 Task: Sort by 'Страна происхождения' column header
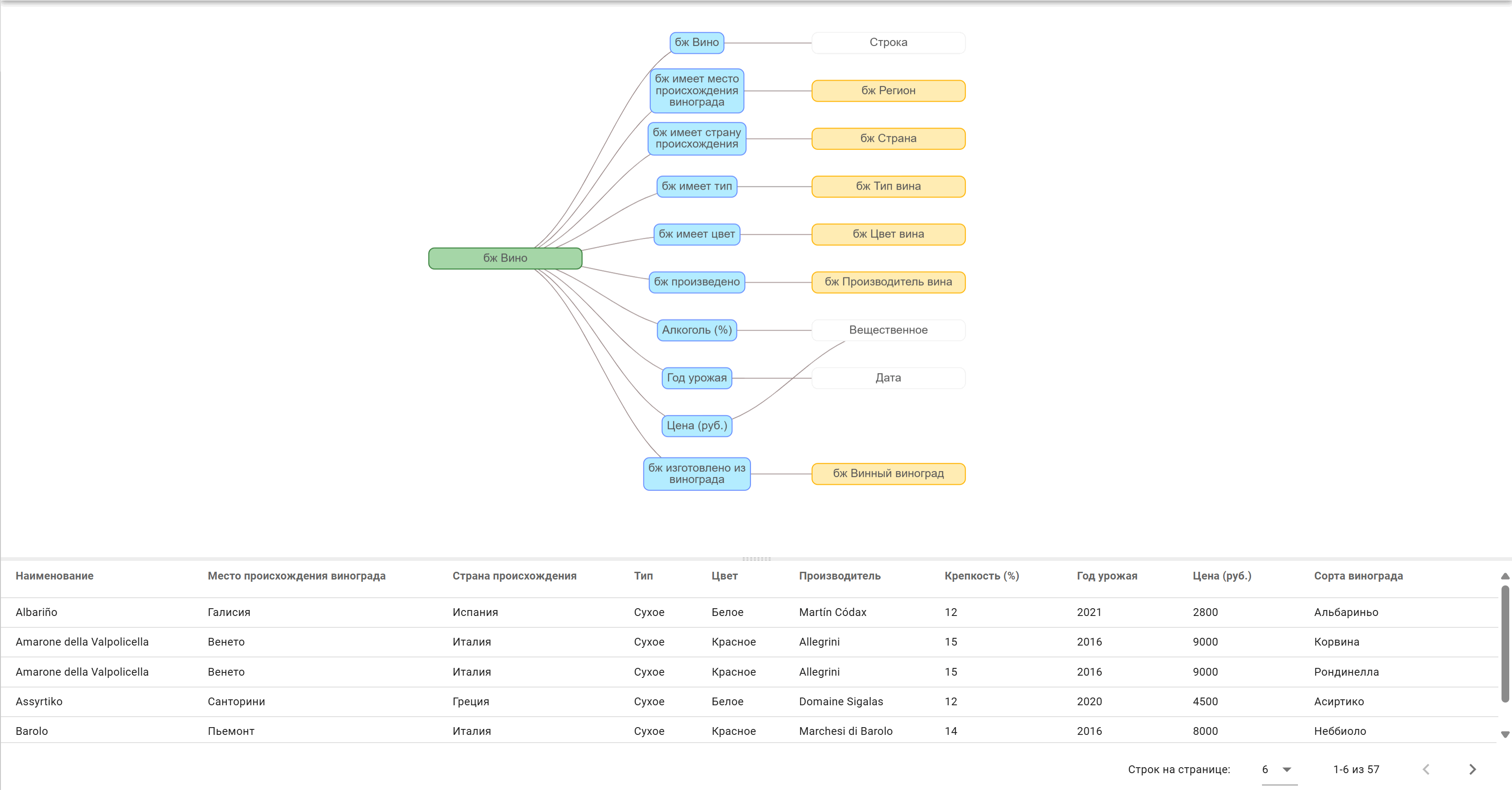click(514, 576)
